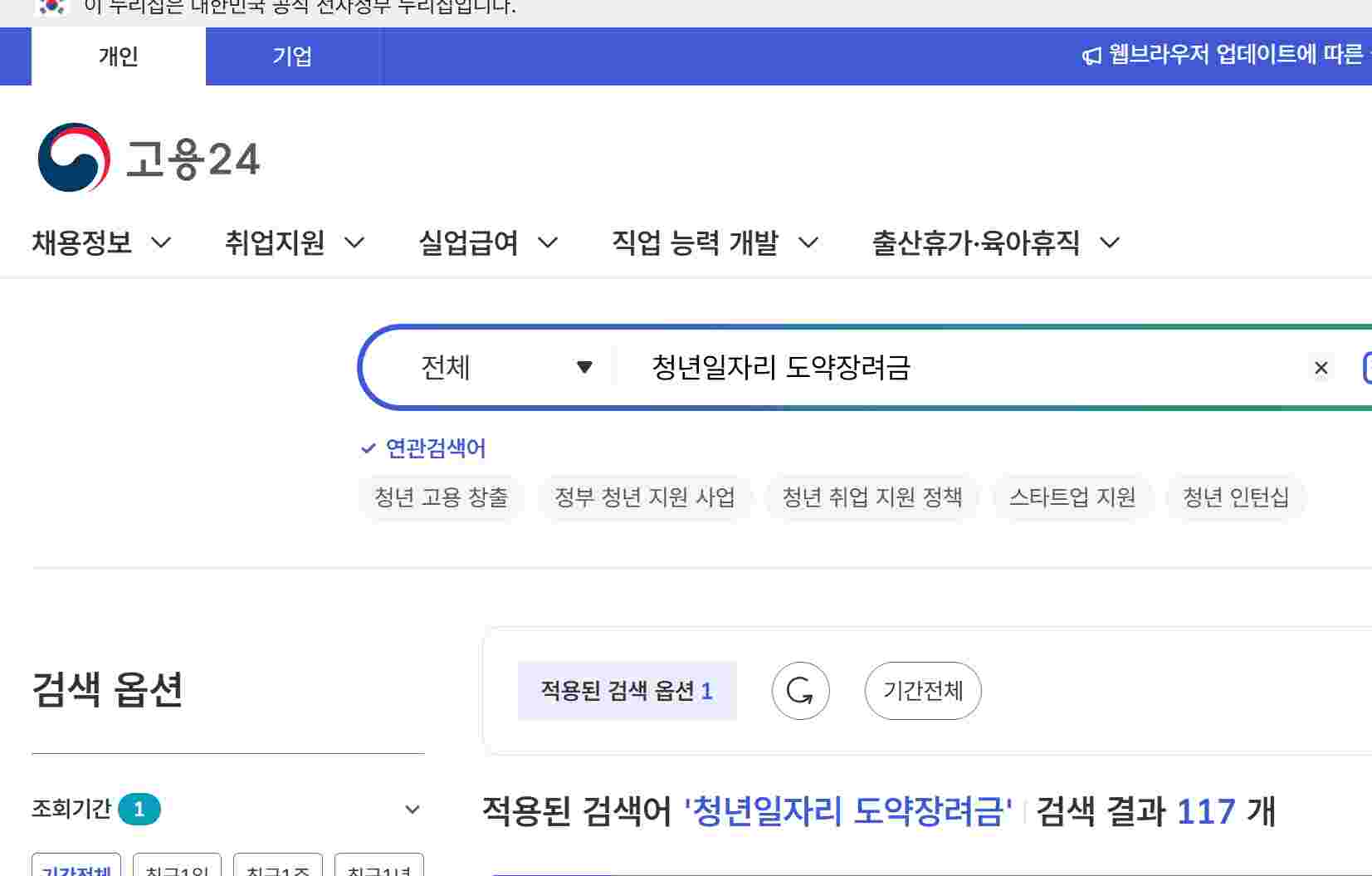1372x876 pixels.
Task: Select related keyword 청년 취업 지원 정책
Action: pyautogui.click(x=872, y=497)
